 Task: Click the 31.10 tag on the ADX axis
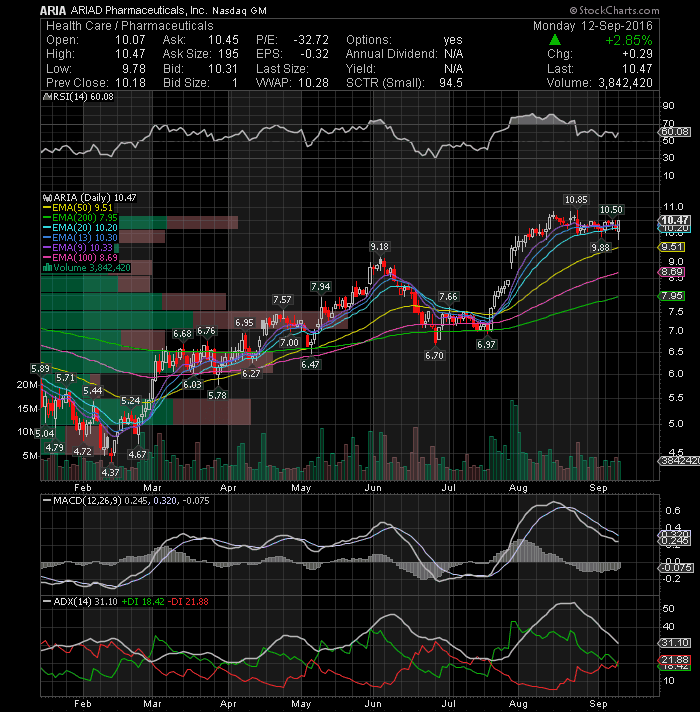click(675, 643)
